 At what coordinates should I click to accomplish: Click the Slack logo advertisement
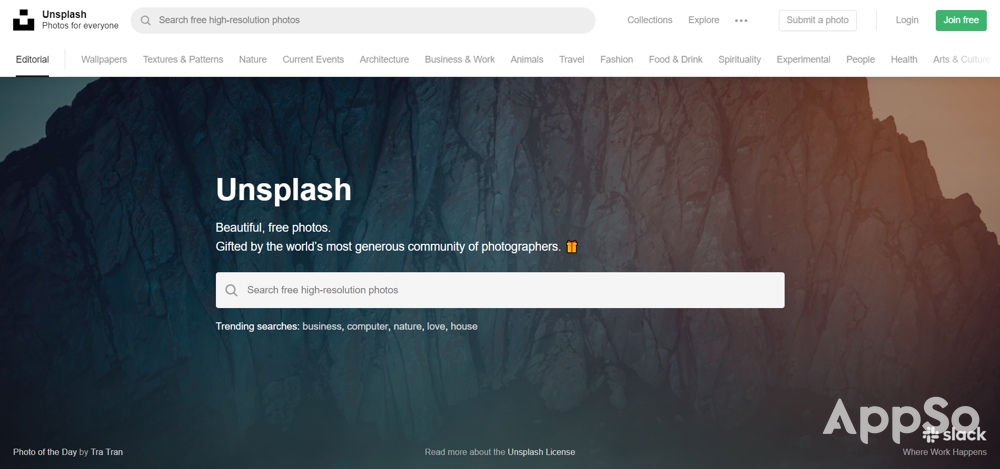point(954,435)
